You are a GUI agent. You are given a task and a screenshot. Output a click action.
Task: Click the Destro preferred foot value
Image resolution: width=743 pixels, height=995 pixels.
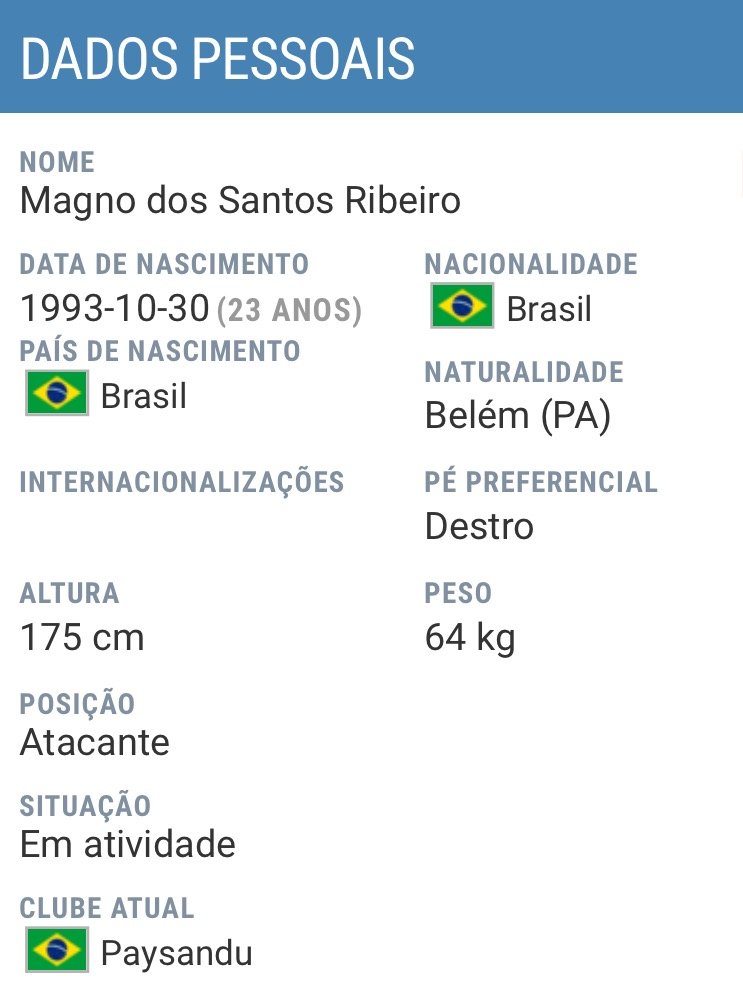[x=479, y=527]
